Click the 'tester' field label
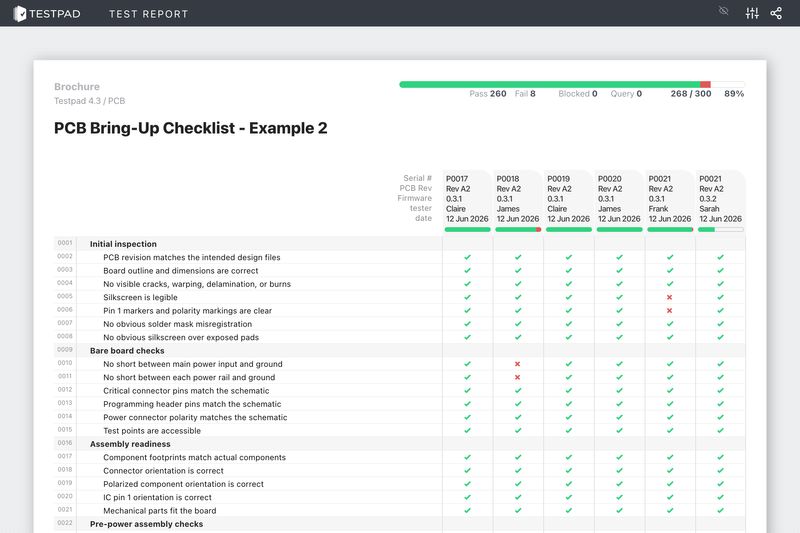The height and width of the screenshot is (533, 800). pyautogui.click(x=420, y=208)
